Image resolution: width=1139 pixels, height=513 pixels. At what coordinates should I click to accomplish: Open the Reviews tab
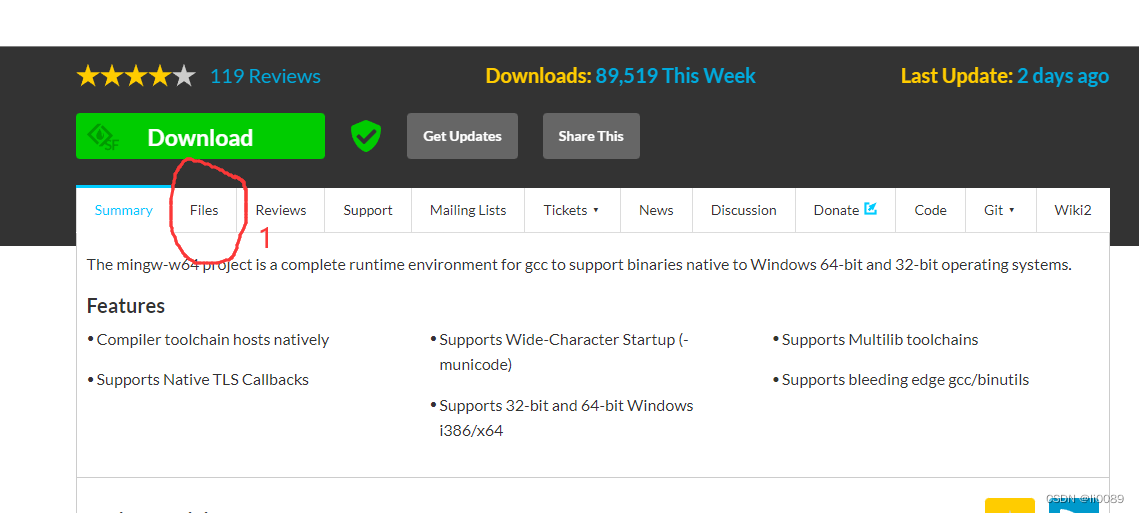pyautogui.click(x=280, y=210)
